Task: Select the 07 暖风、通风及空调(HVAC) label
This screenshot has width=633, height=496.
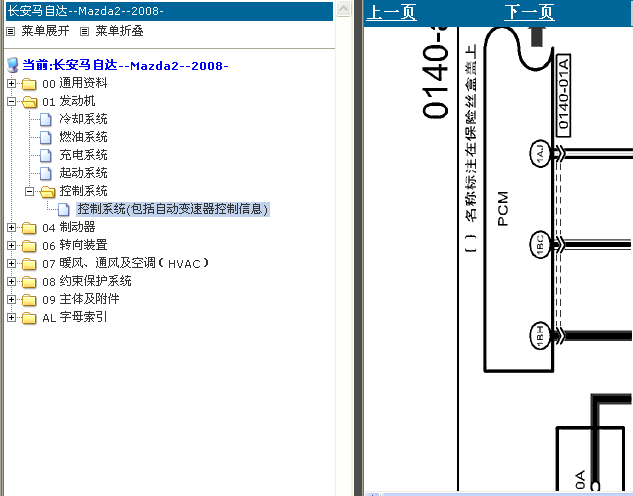Action: (x=126, y=263)
